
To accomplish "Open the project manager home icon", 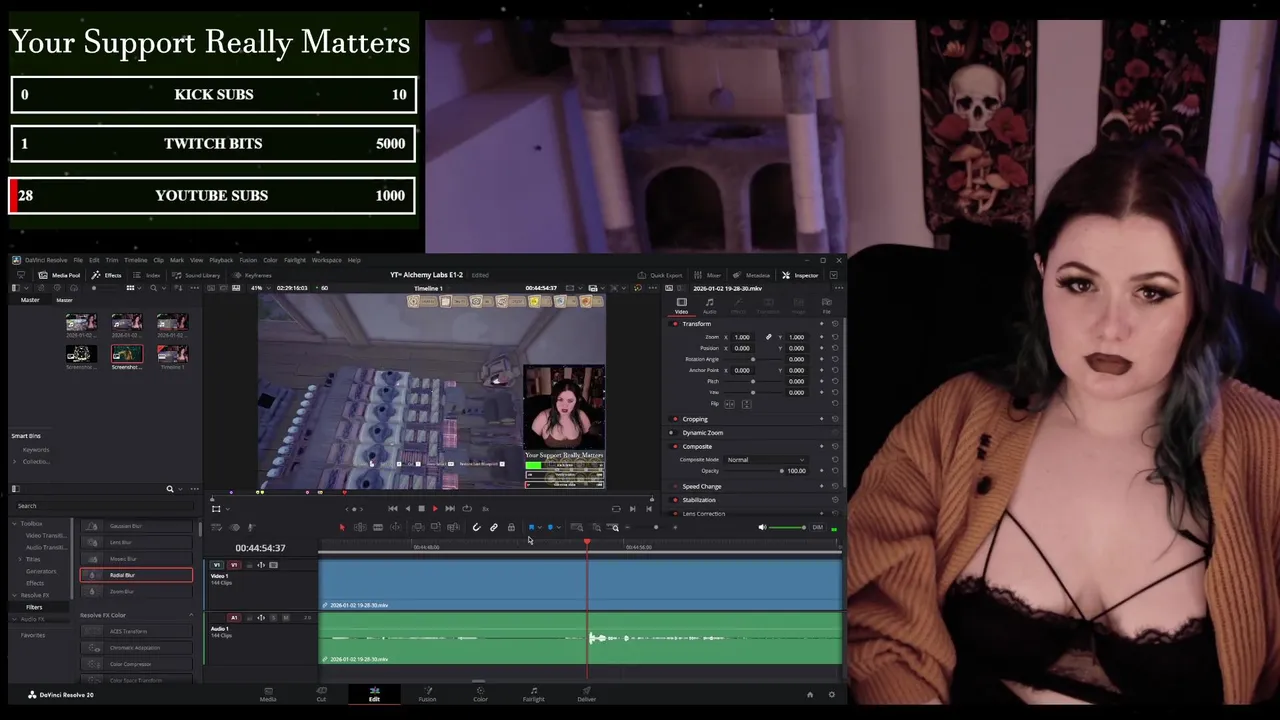I will [x=810, y=694].
